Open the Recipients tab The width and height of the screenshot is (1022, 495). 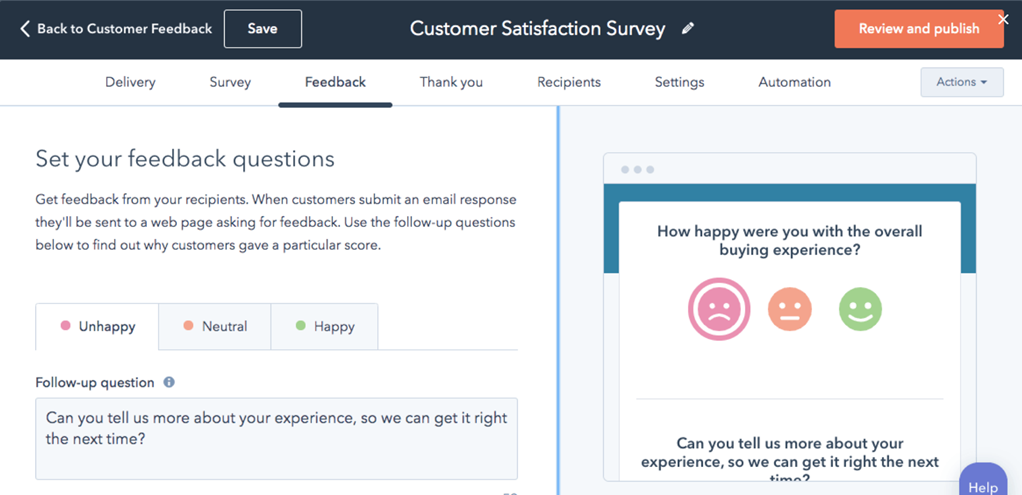coord(569,82)
